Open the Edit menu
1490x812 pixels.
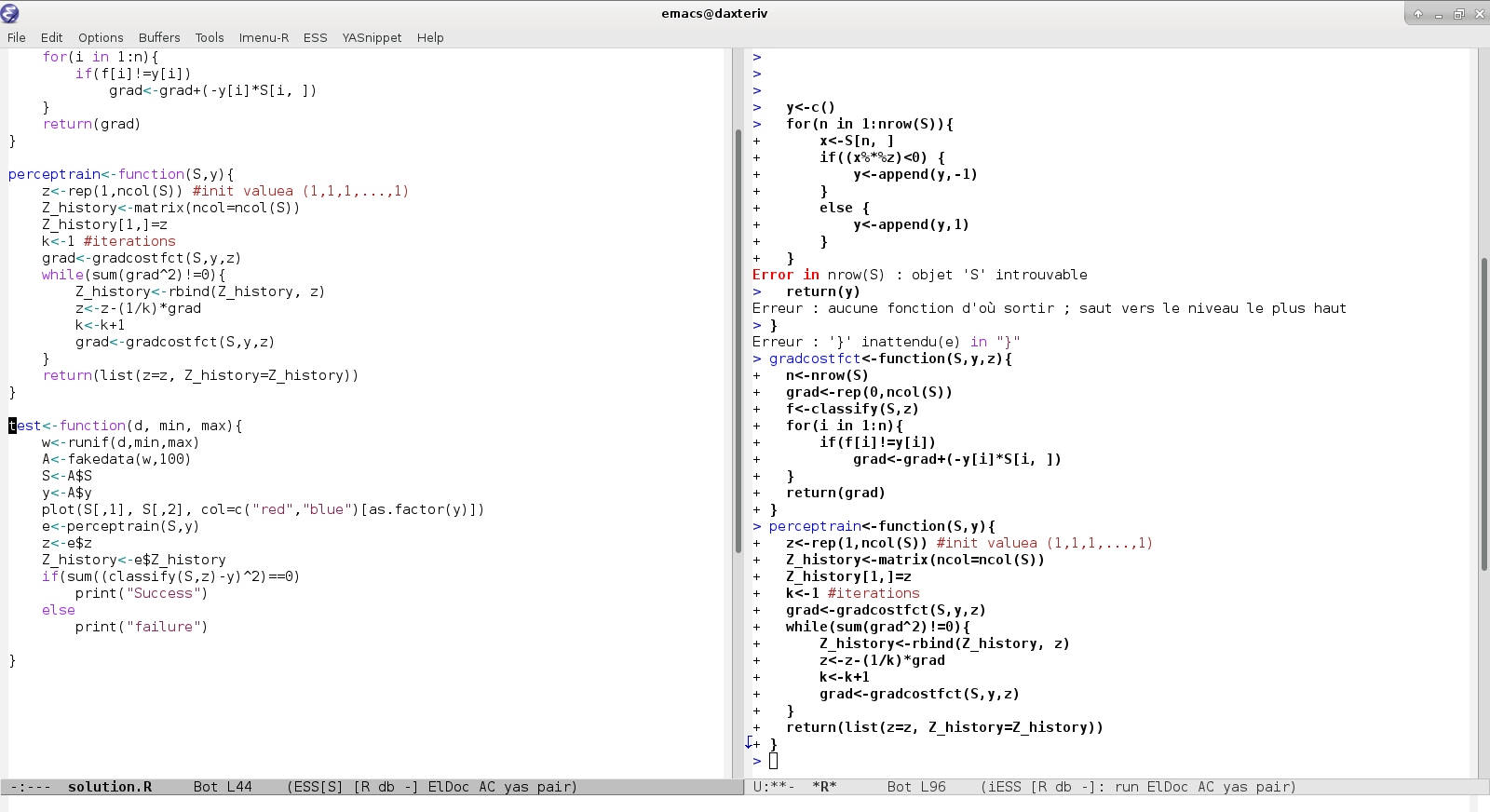pos(52,37)
